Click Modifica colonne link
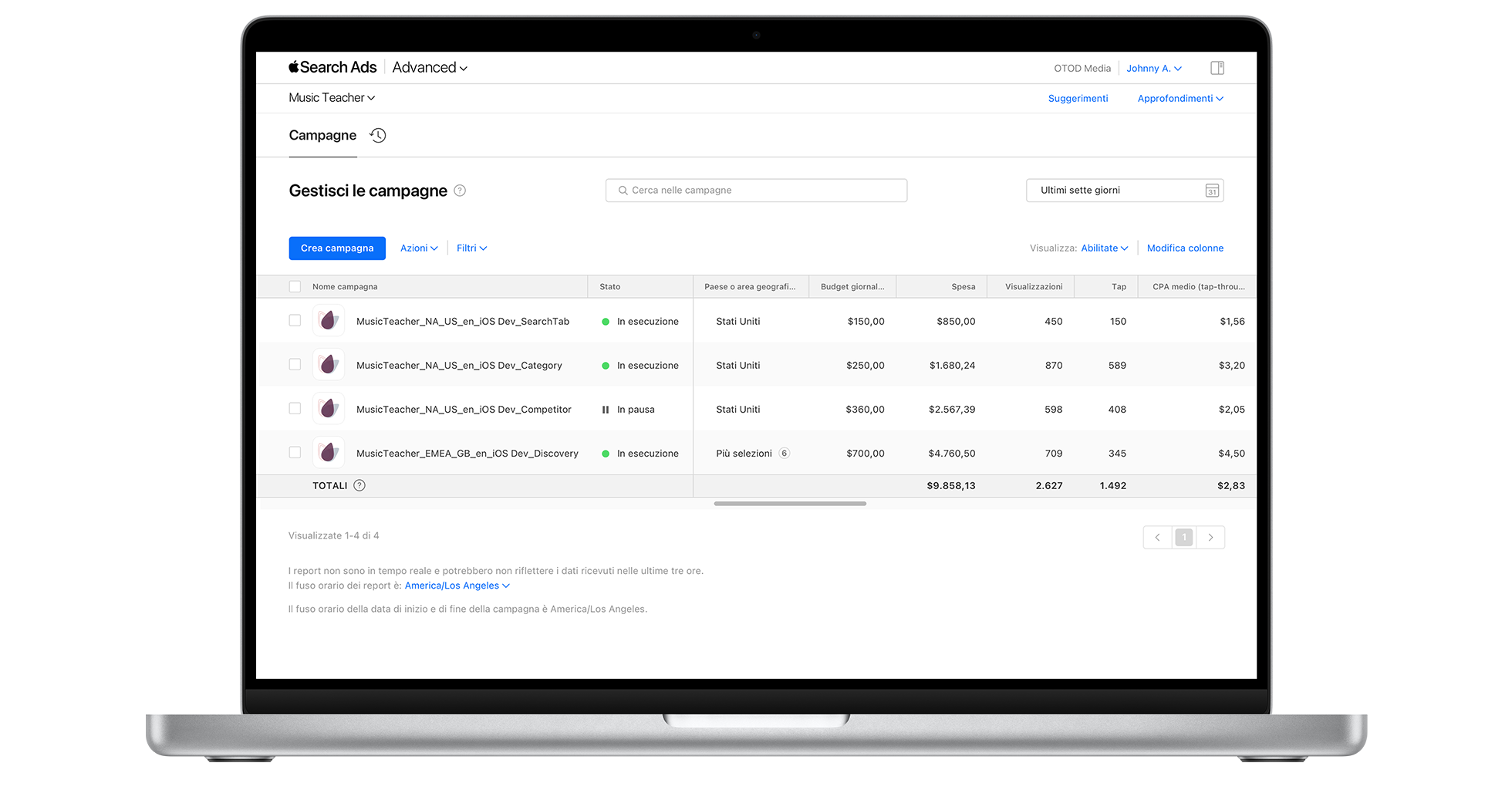Viewport: 1512px width, 790px height. pos(1185,248)
